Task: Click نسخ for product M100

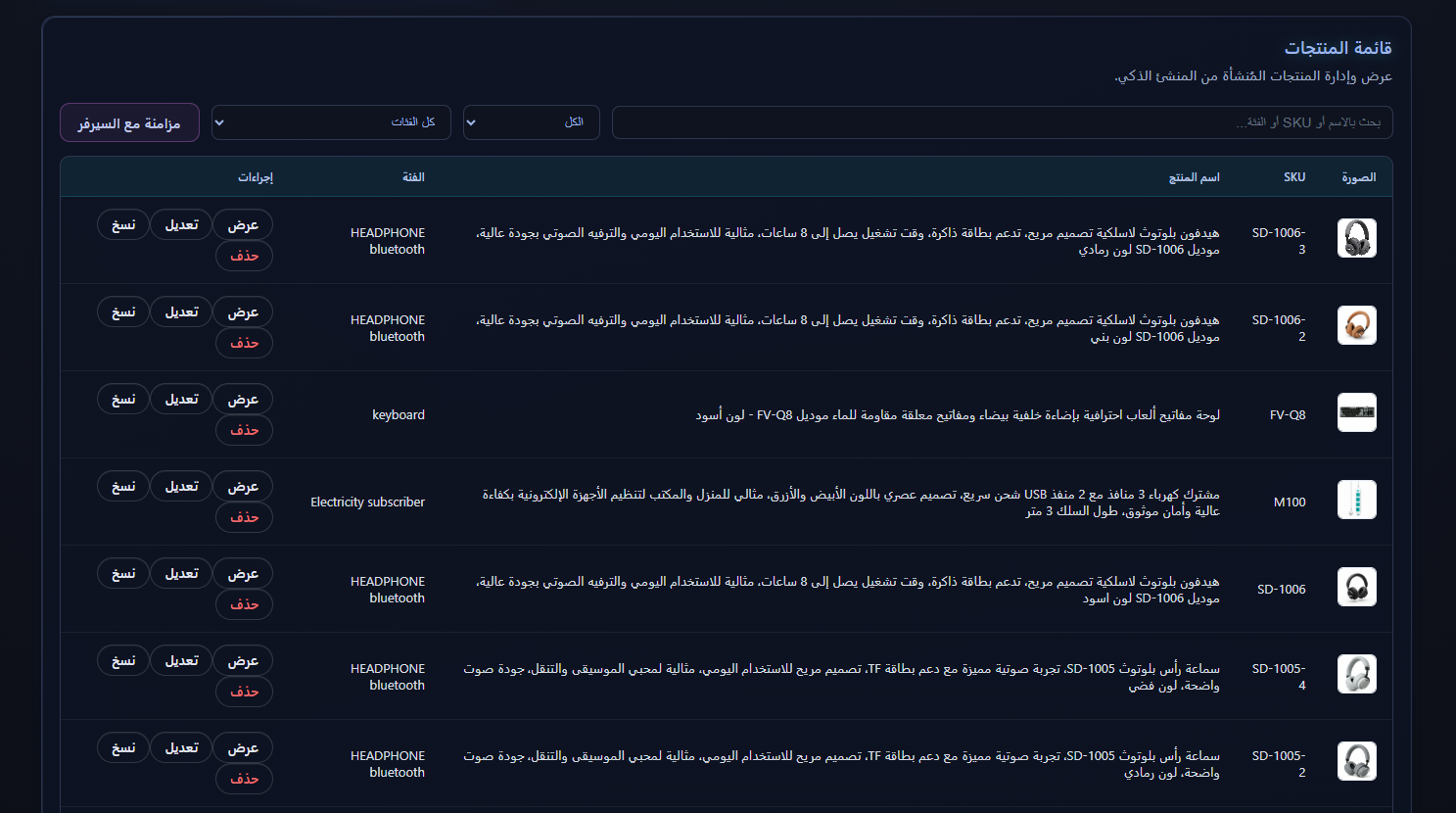Action: [x=122, y=485]
